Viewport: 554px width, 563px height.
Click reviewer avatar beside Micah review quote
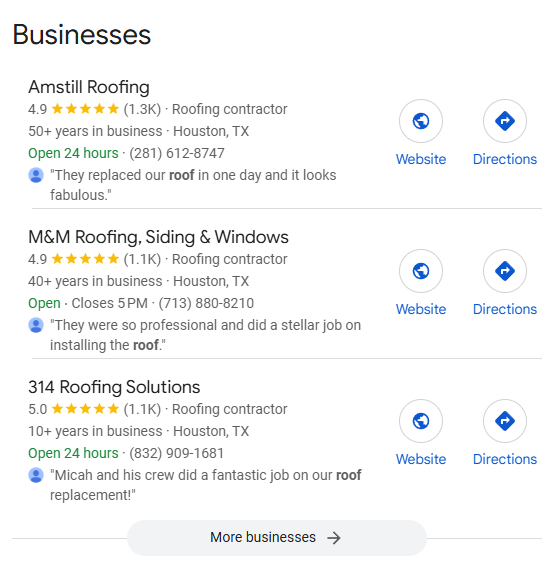(36, 475)
